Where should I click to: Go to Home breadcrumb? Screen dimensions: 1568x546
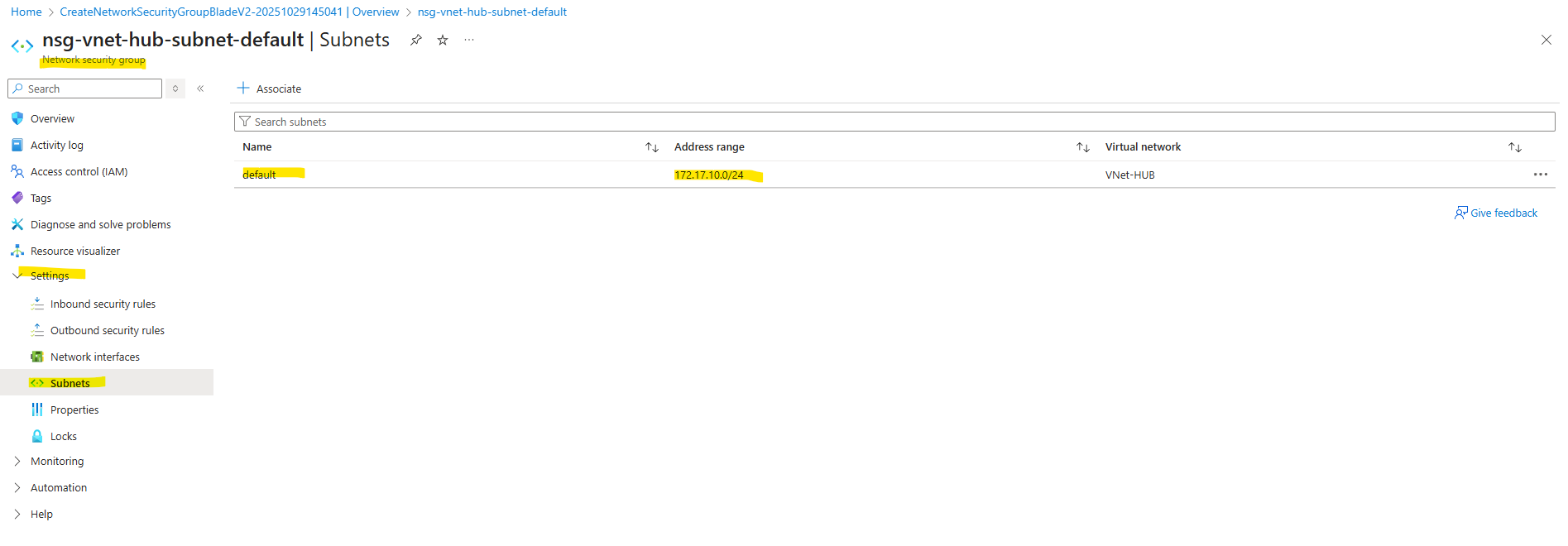click(26, 12)
